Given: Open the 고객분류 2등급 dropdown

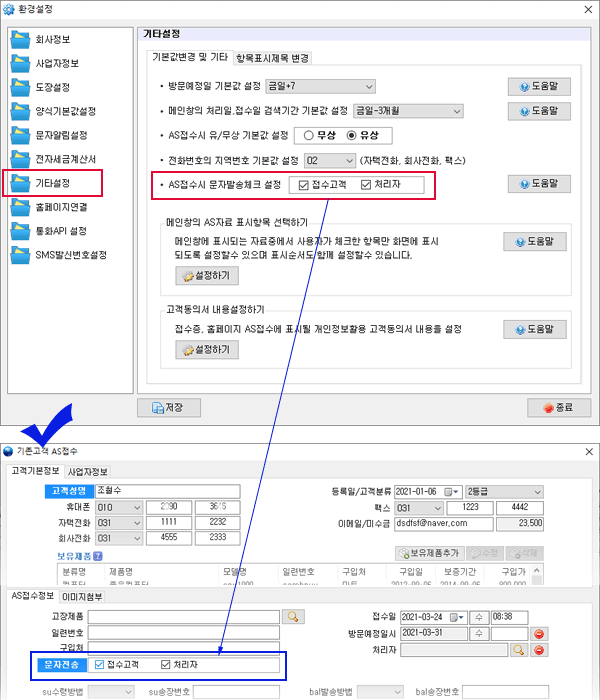Looking at the screenshot, I should coord(504,492).
